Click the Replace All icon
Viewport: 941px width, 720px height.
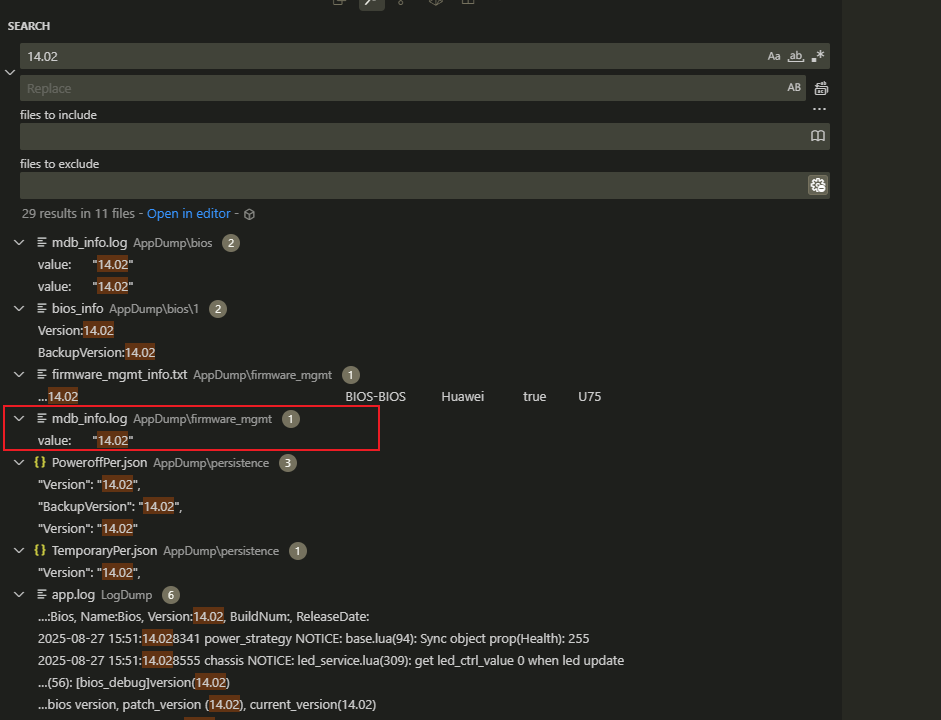(x=821, y=88)
